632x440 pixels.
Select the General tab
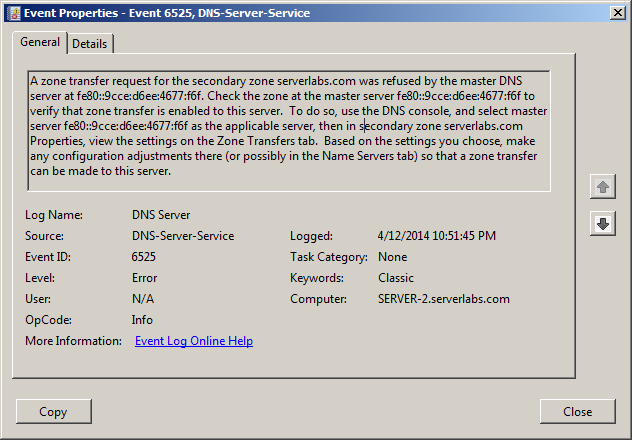[x=40, y=42]
